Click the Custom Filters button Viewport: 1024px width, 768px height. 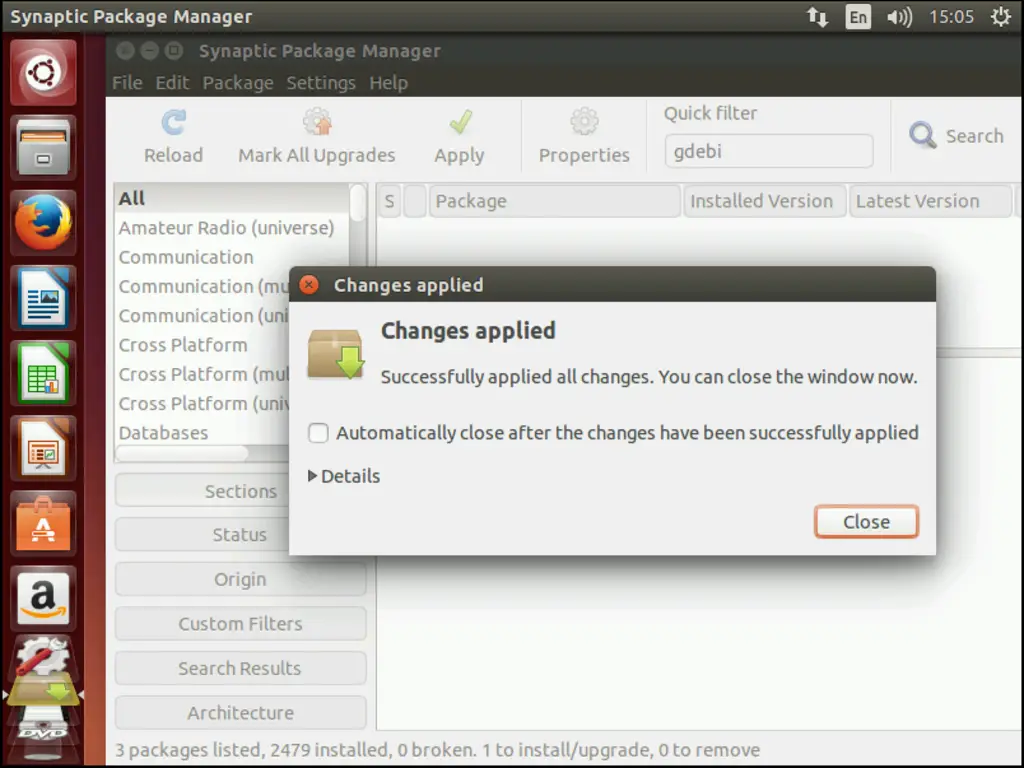point(240,624)
